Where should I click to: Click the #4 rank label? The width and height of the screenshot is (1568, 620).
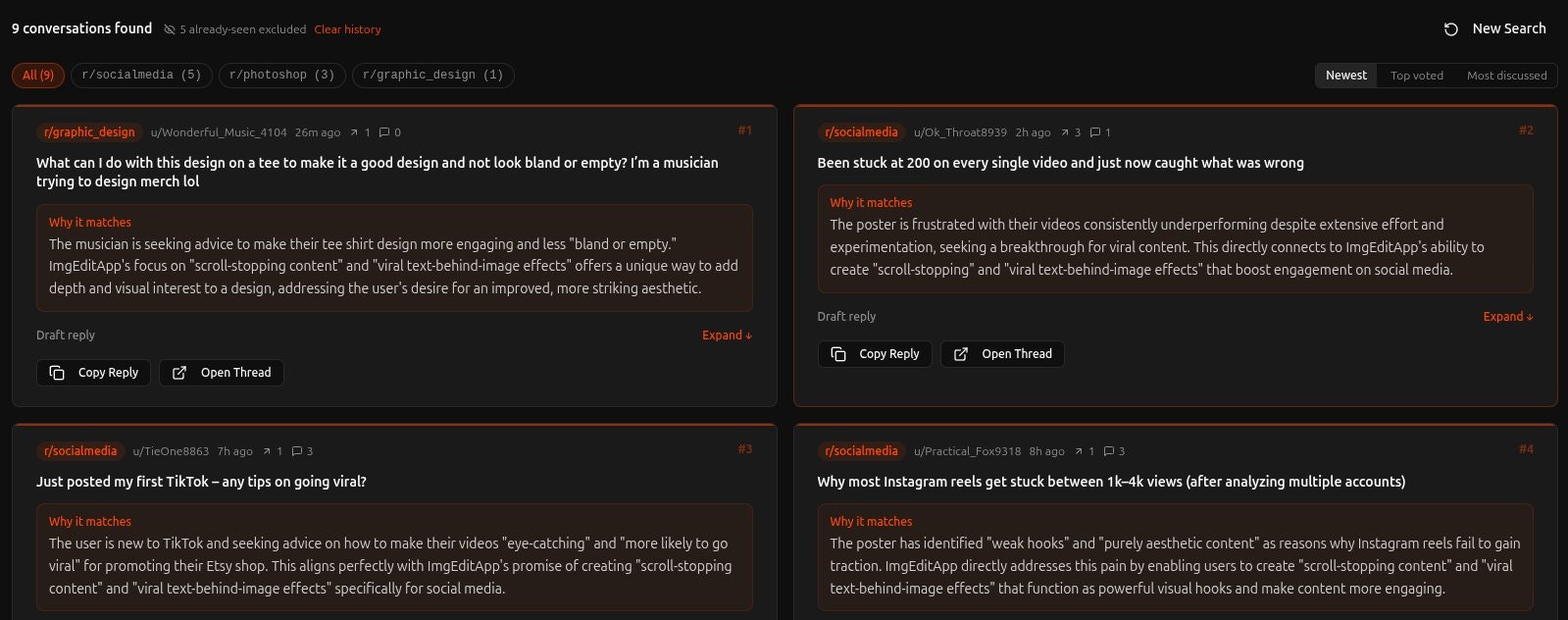click(x=1526, y=449)
